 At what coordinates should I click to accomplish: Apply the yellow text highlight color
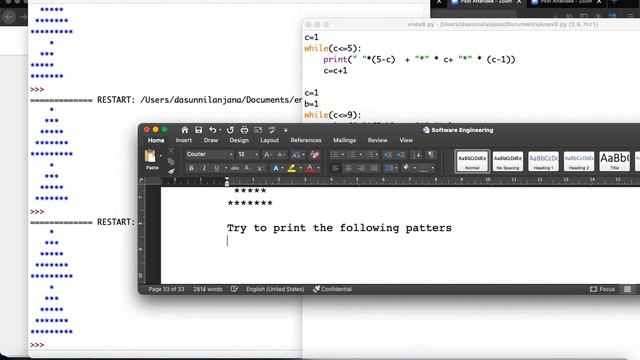pos(291,168)
